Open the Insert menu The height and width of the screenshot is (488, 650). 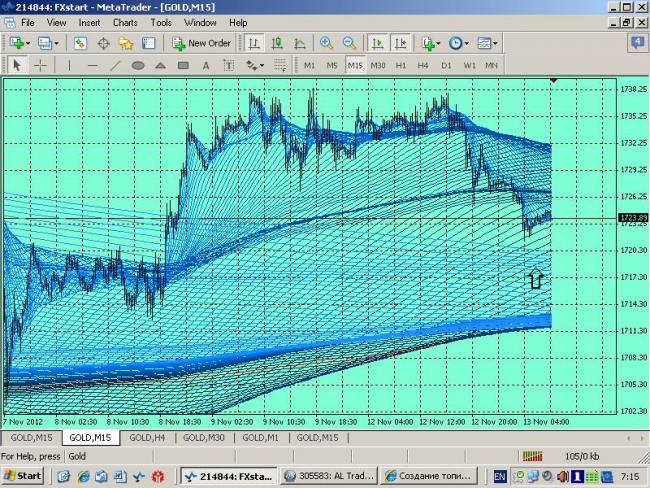coord(89,22)
